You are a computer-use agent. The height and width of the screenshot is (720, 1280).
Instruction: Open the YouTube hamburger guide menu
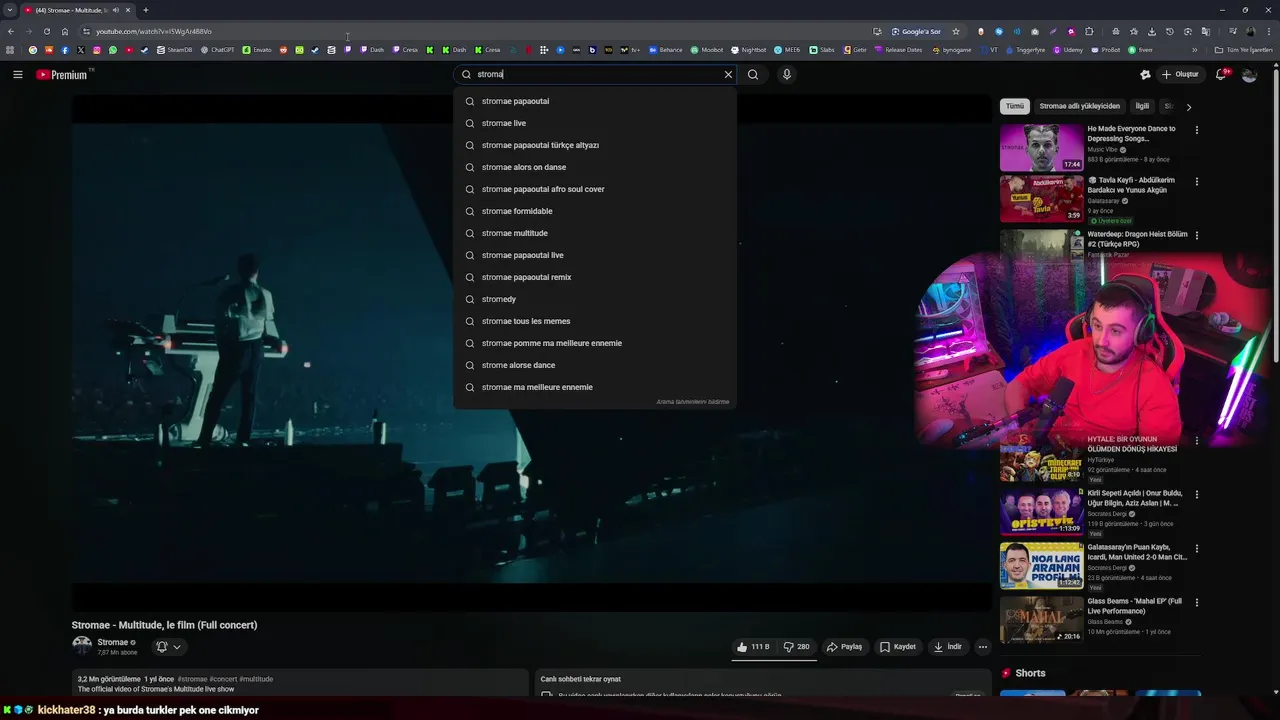[x=17, y=74]
